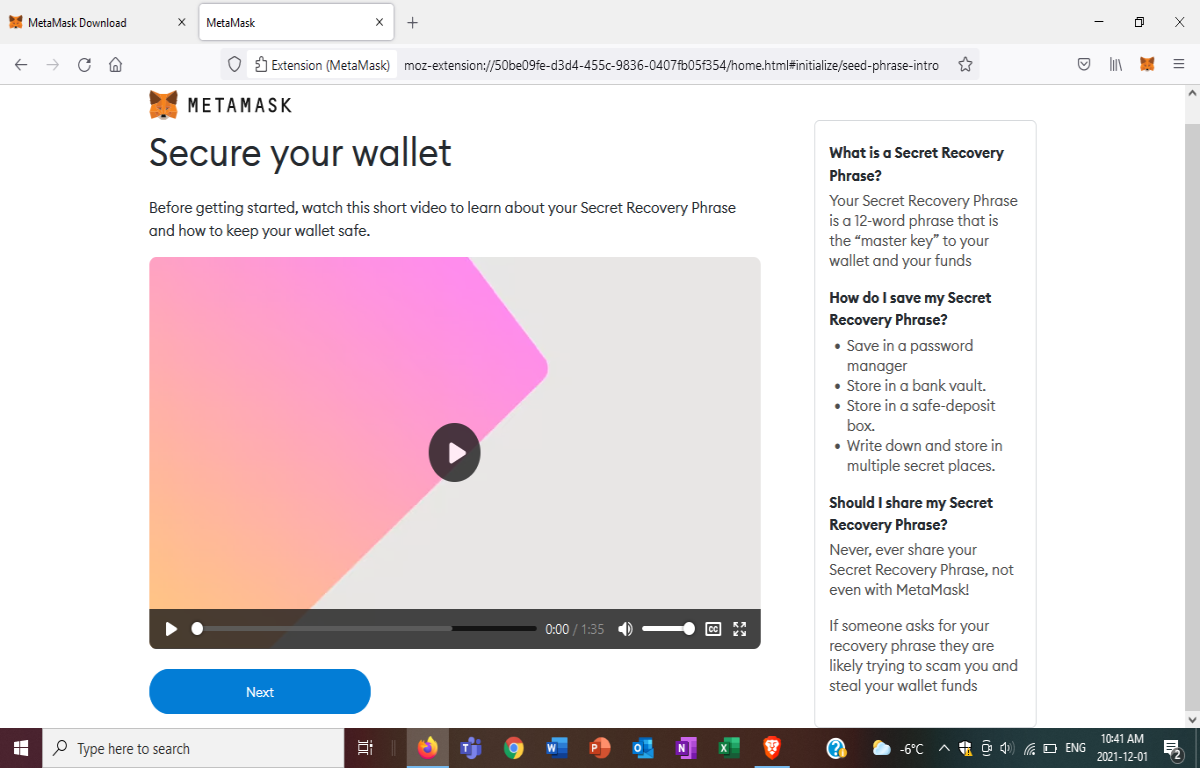Launch the Brave browser from the taskbar
This screenshot has height=768, width=1200.
pos(772,748)
